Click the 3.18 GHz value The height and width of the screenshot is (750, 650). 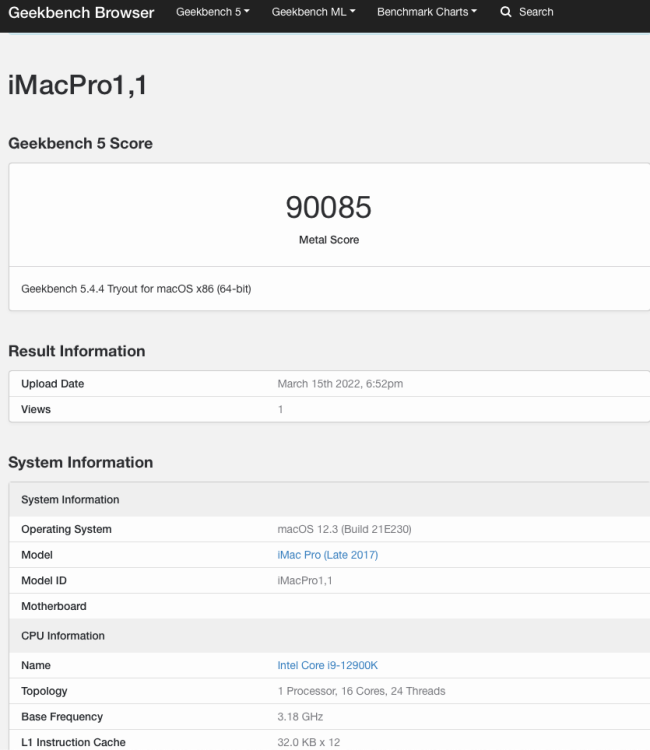pos(300,717)
